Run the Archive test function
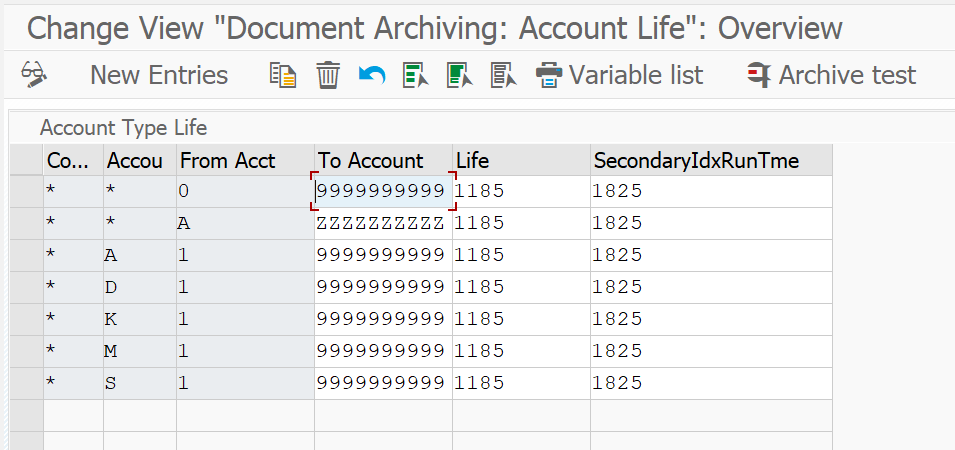The width and height of the screenshot is (955, 450). tap(831, 75)
